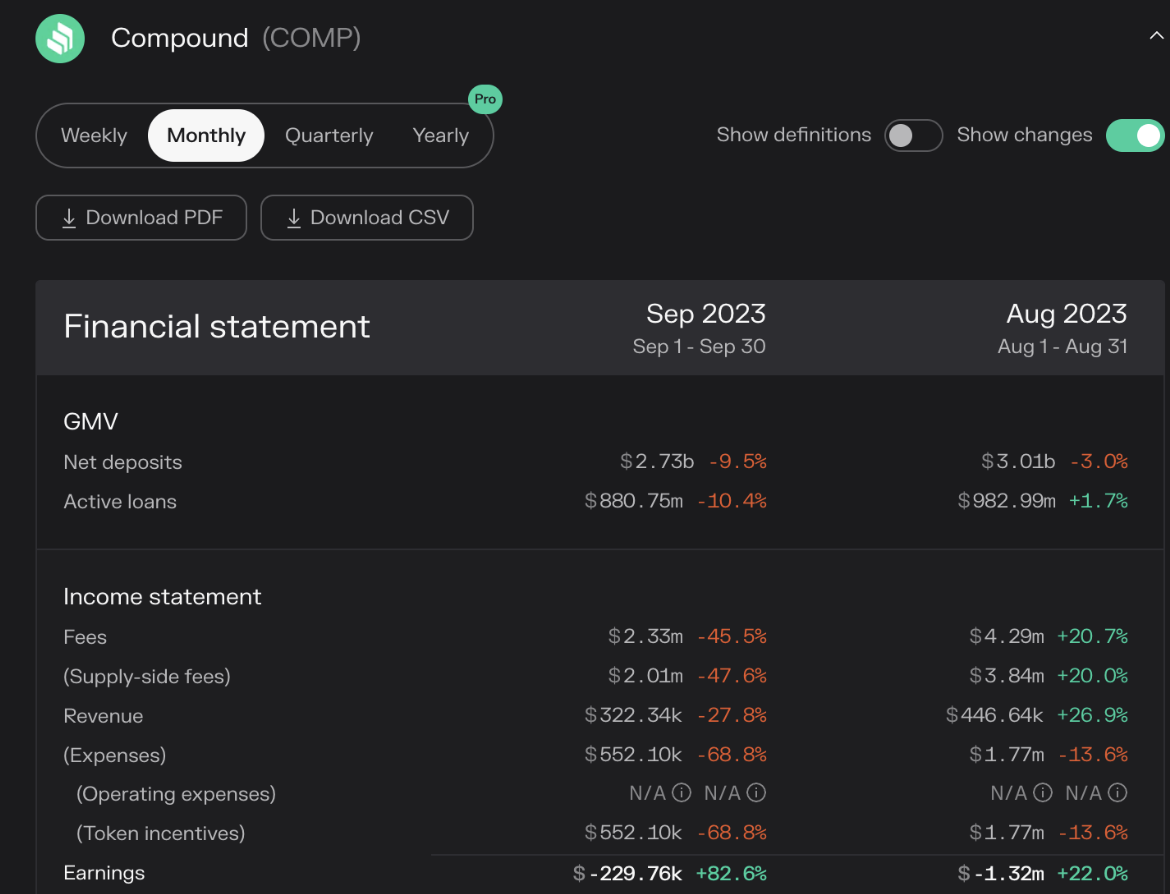This screenshot has width=1170, height=894.
Task: Select the Yearly view
Action: click(x=440, y=135)
